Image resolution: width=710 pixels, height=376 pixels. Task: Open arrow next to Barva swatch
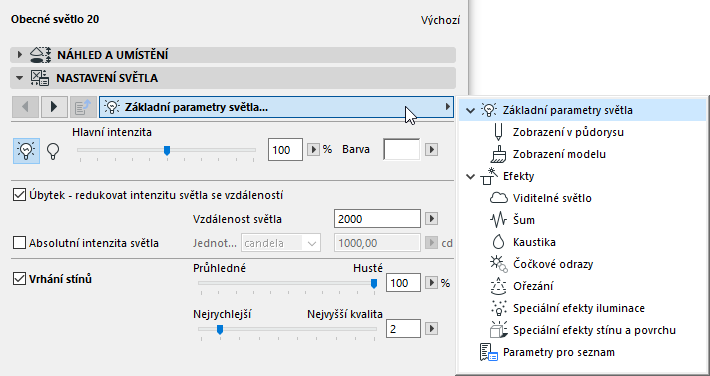(432, 149)
